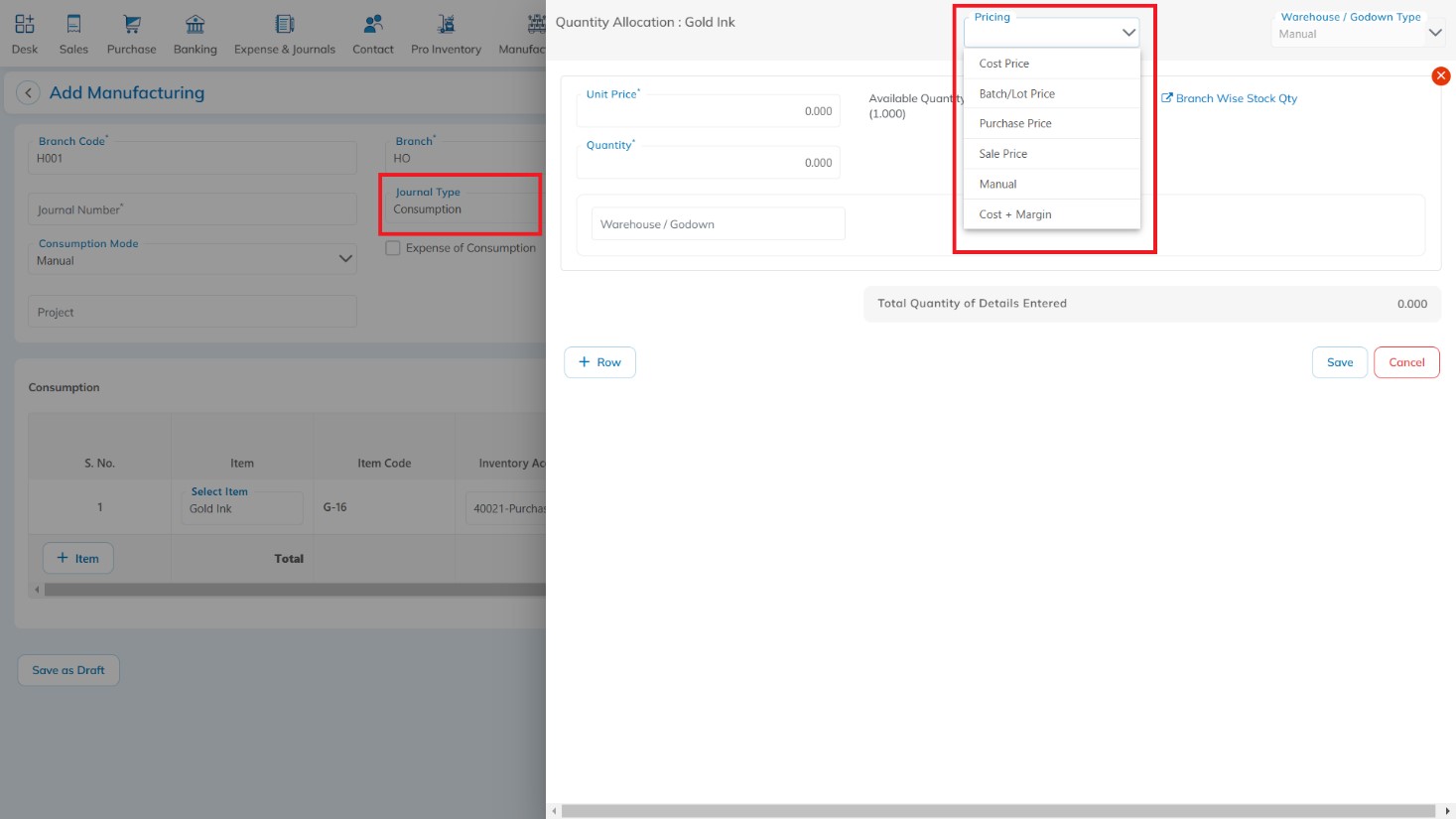Open the Desk module icon

(x=25, y=24)
